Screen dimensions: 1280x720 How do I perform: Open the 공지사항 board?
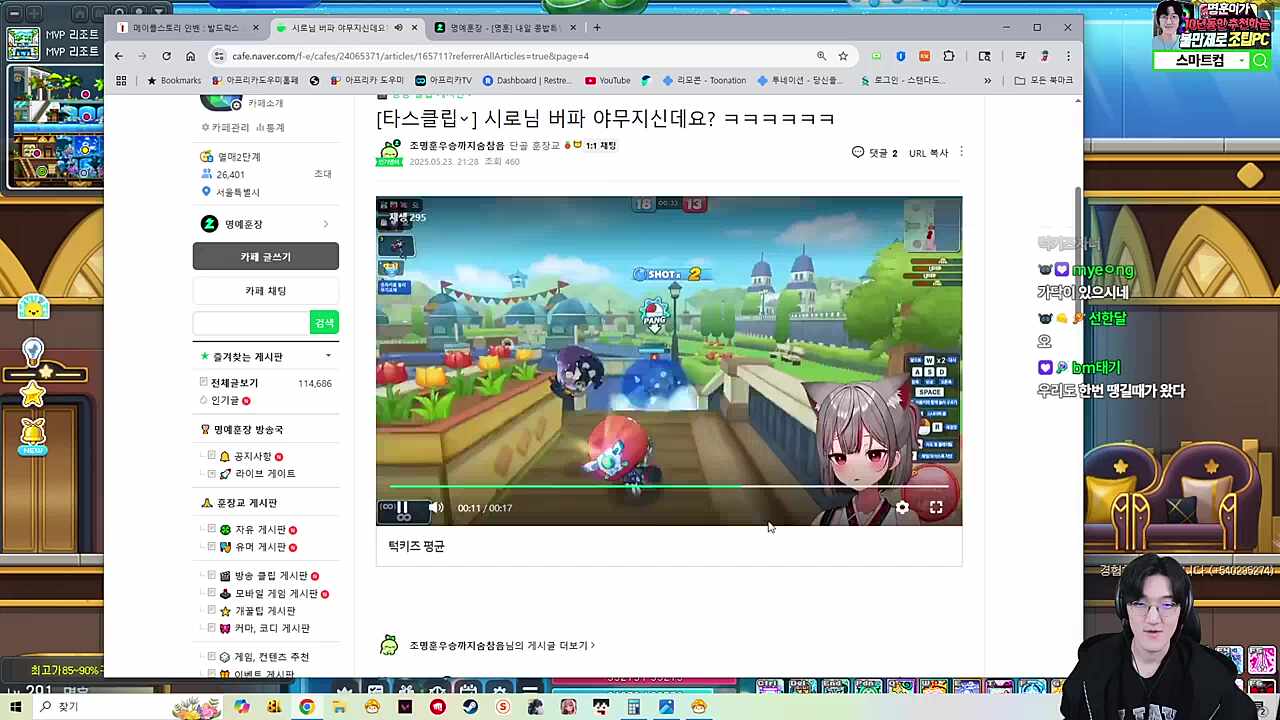click(252, 456)
